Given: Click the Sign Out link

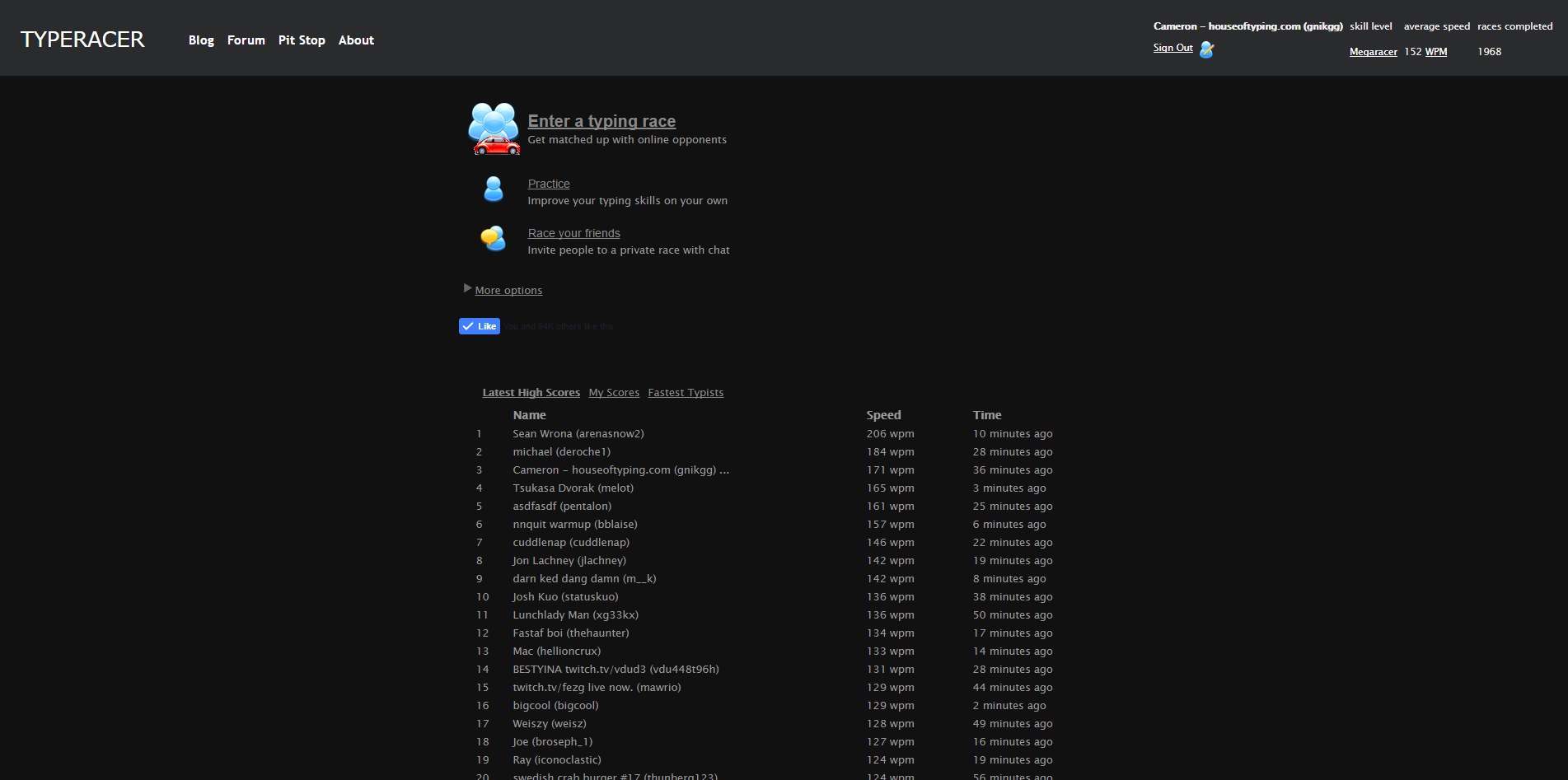Looking at the screenshot, I should coord(1173,48).
